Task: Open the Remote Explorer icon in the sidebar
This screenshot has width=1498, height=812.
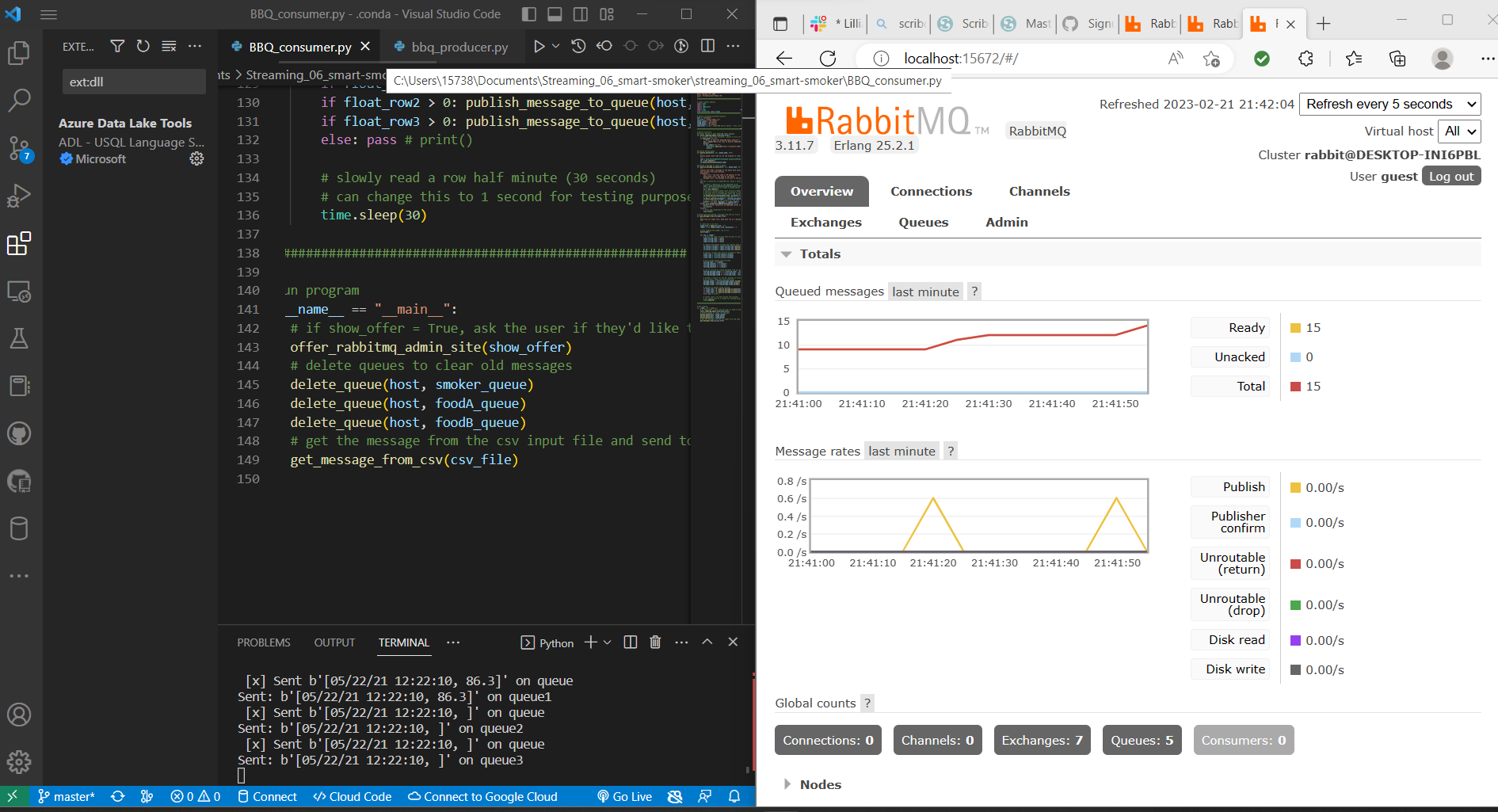Action: point(19,291)
